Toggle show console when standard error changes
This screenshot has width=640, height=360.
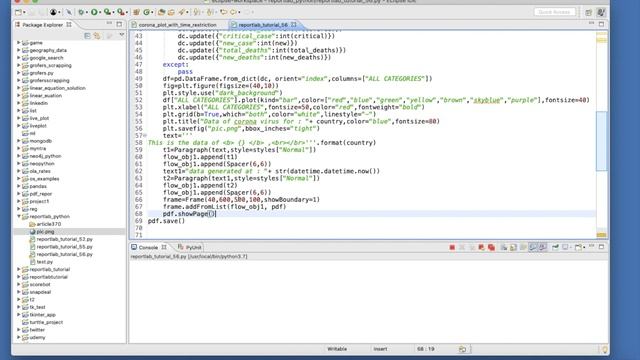point(542,247)
